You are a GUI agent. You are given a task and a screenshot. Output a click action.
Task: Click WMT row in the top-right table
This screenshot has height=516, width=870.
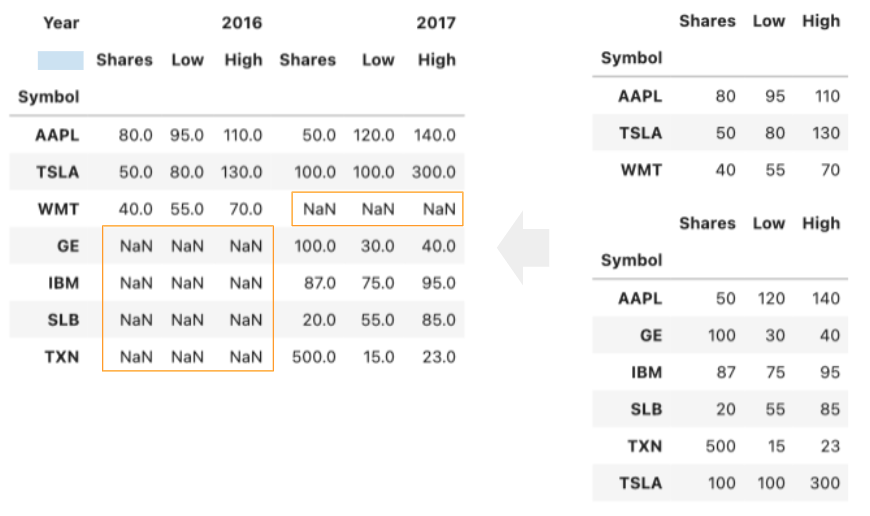coord(641,170)
